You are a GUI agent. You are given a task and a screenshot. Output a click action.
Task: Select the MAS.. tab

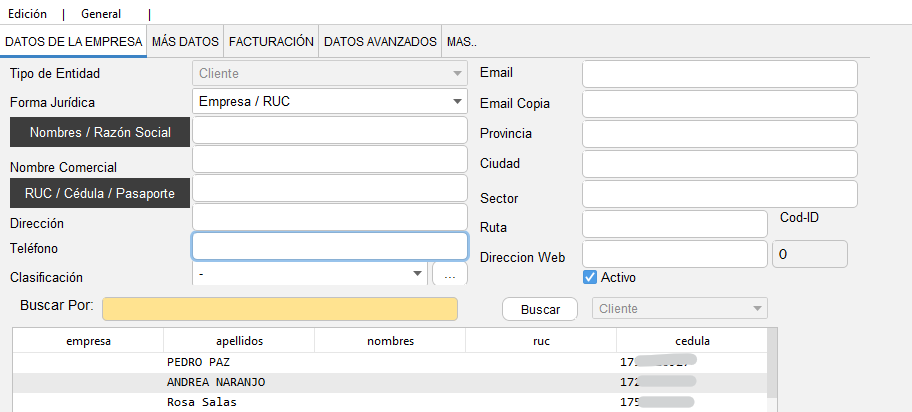[x=461, y=42]
